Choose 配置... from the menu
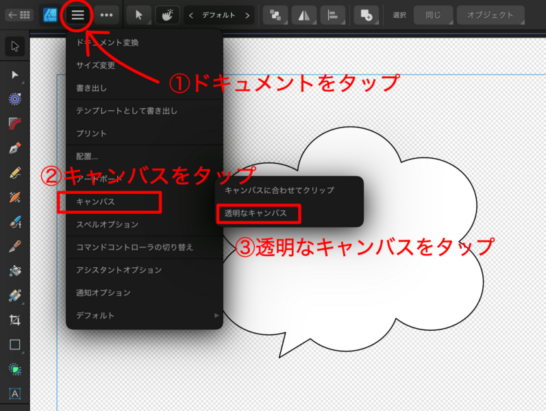This screenshot has width=546, height=411. (144, 156)
